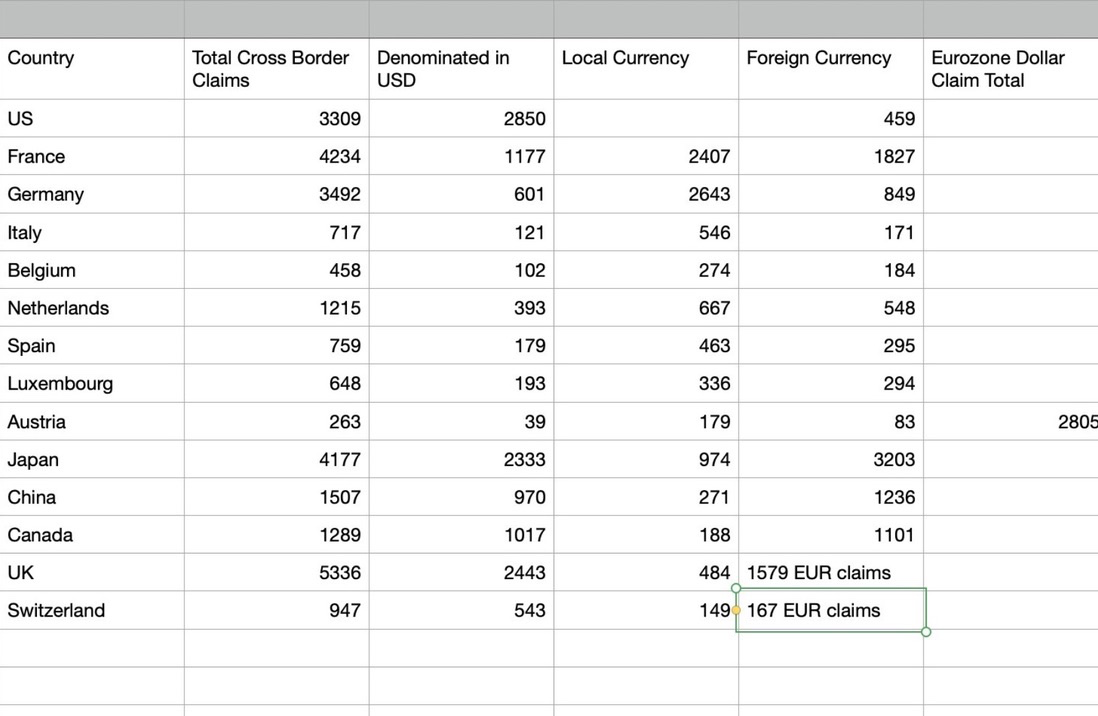The image size is (1098, 716).
Task: Click the Canada country cell
Action: point(92,535)
